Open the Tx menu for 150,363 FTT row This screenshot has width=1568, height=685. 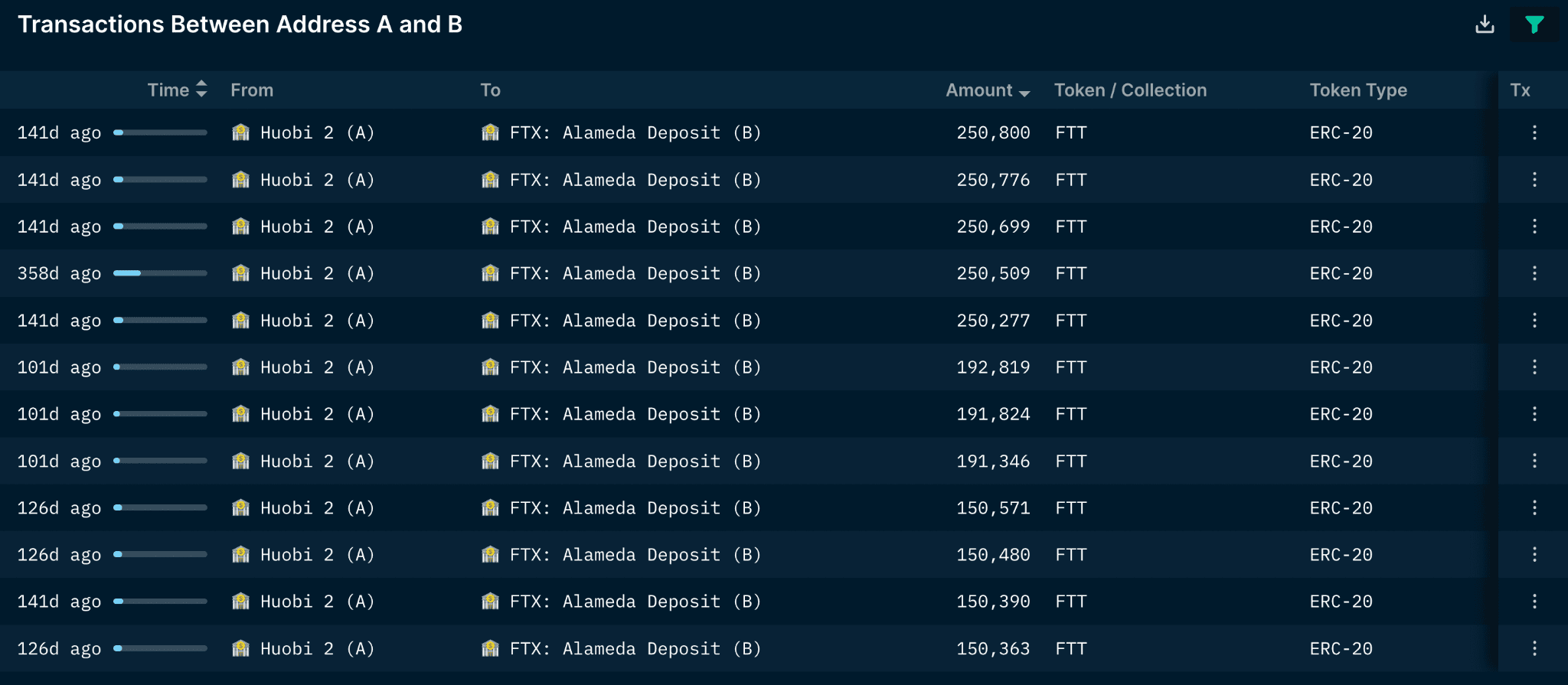pyautogui.click(x=1534, y=648)
